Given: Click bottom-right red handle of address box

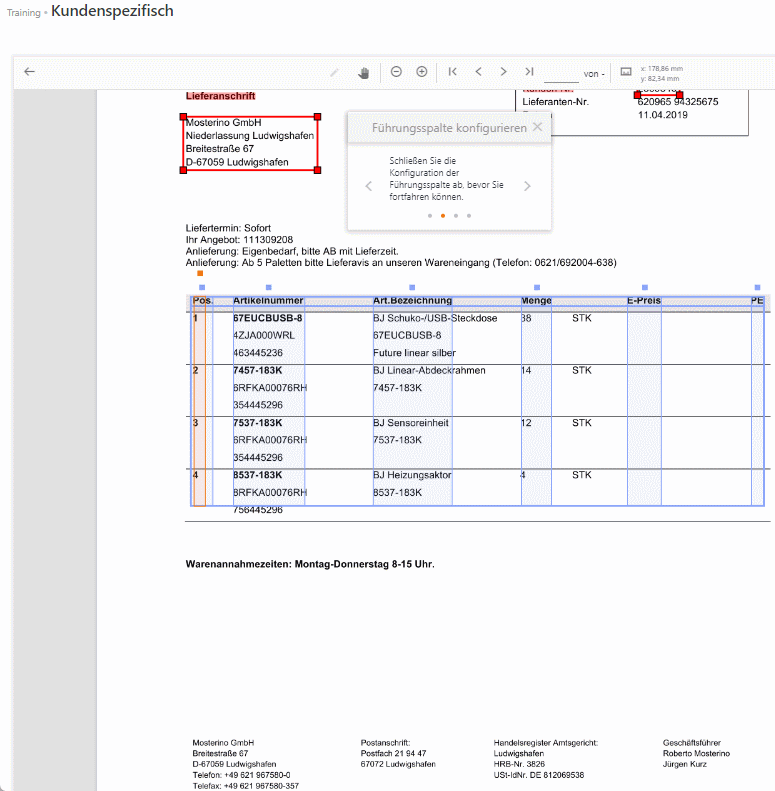Looking at the screenshot, I should [317, 170].
